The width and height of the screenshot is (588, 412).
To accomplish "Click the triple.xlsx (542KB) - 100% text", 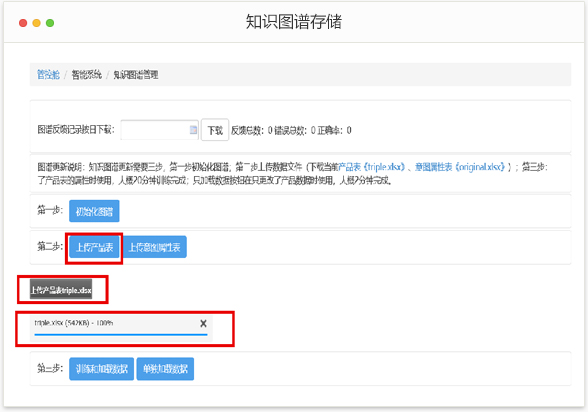I will pyautogui.click(x=74, y=323).
